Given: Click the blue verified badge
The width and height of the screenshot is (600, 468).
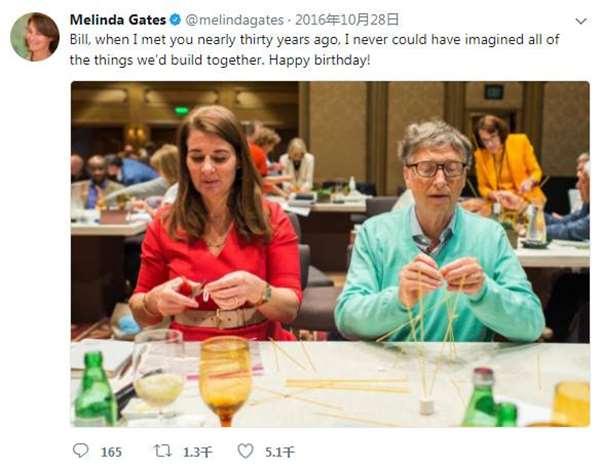Looking at the screenshot, I should point(175,20).
